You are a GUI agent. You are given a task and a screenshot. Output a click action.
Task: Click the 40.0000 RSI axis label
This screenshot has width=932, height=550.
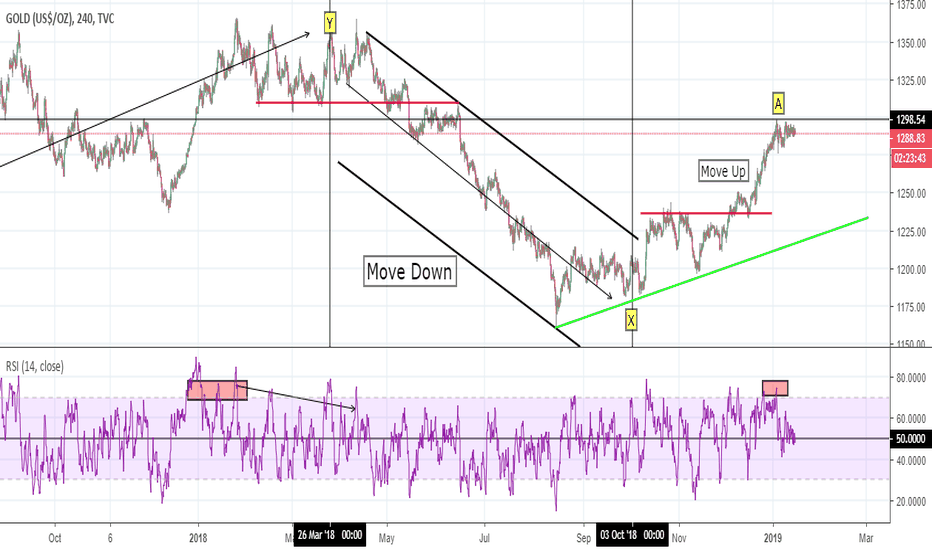tap(911, 460)
